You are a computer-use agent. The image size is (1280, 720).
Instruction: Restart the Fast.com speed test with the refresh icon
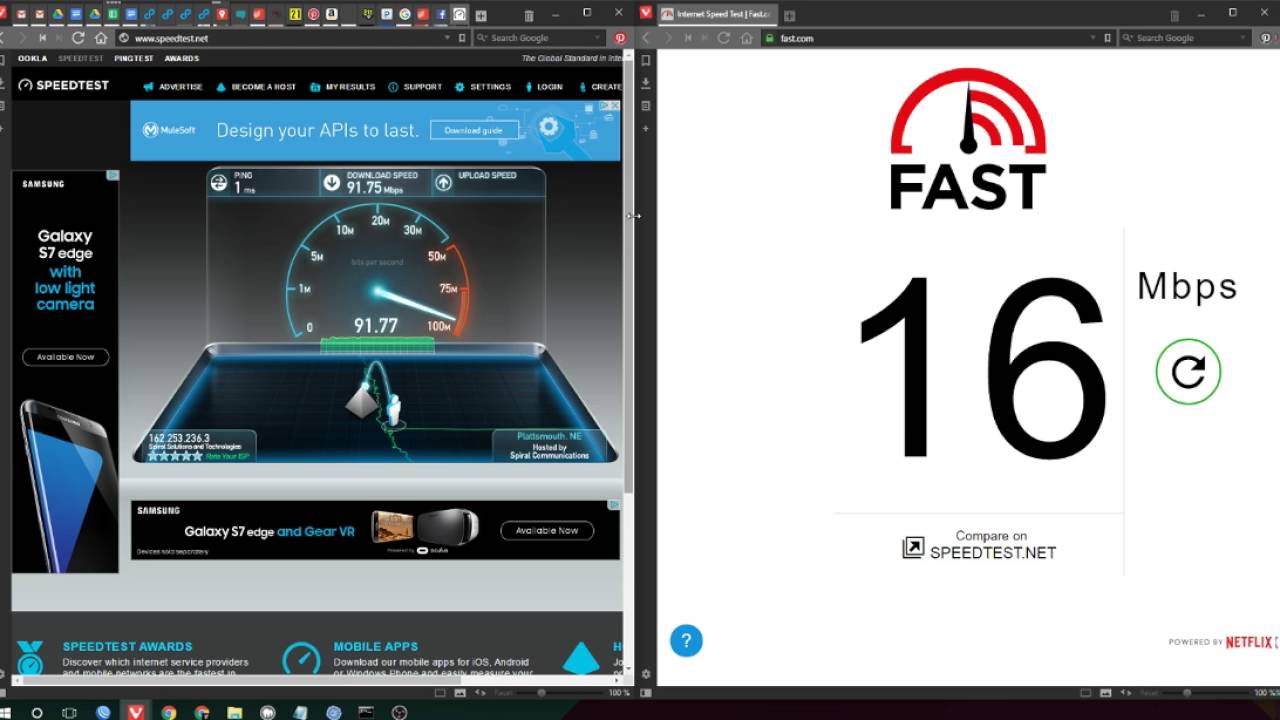click(1188, 372)
